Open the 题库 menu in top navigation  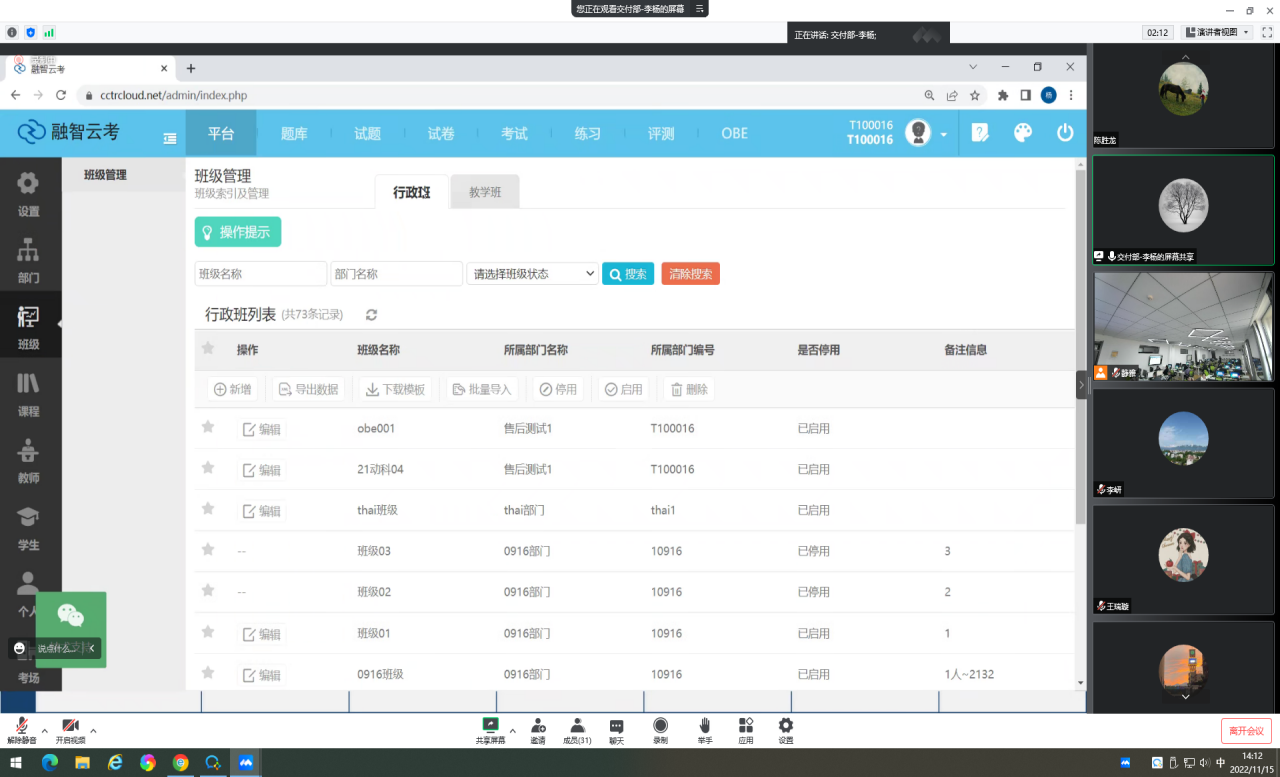[294, 133]
